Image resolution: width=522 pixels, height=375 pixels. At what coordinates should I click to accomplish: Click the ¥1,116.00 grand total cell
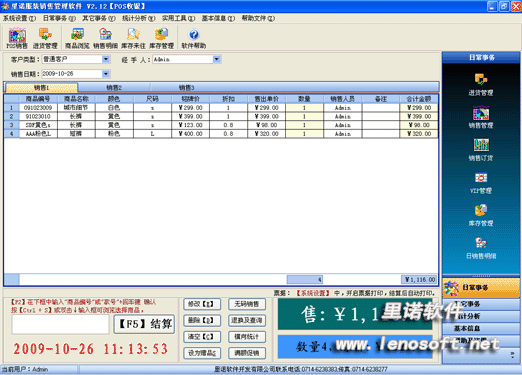419,280
